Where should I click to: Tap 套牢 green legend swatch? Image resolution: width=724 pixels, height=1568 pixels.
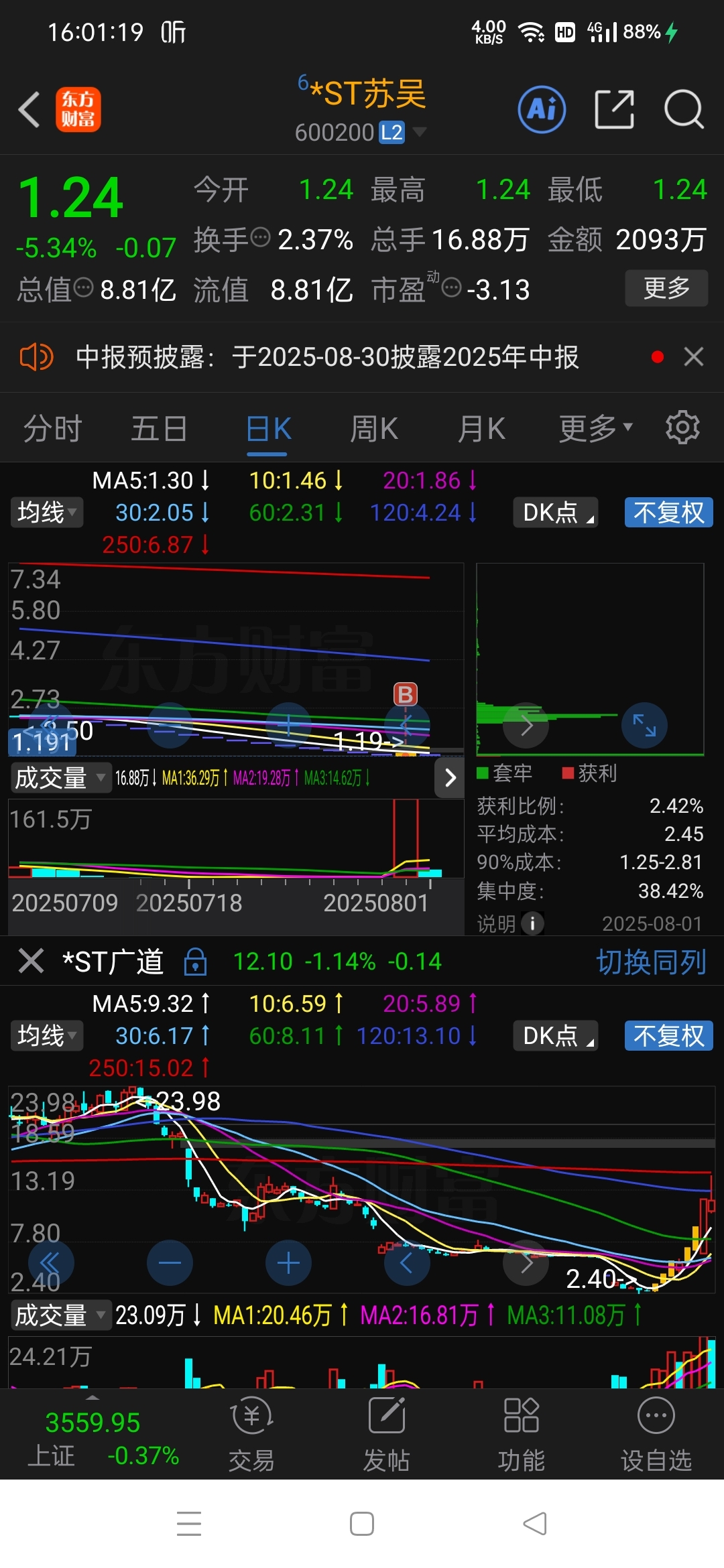pos(482,773)
